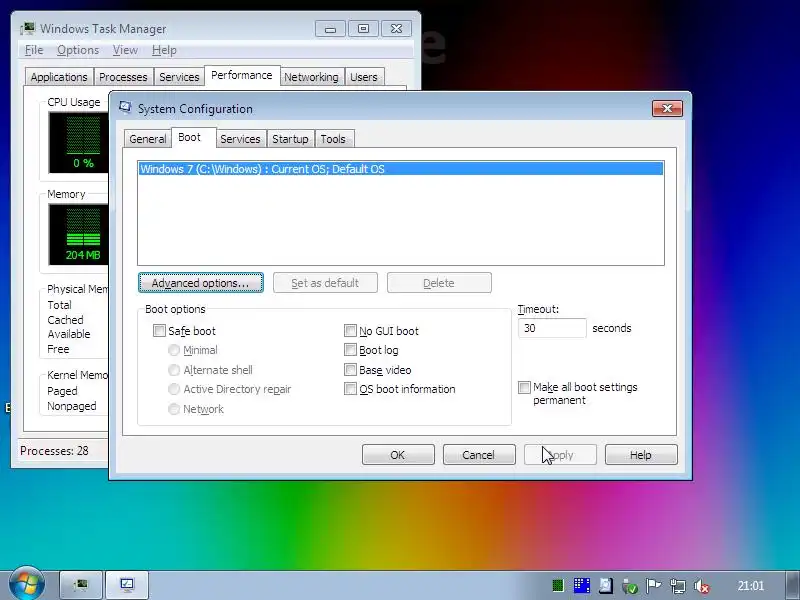
Task: Click the document-like tray icon
Action: click(606, 586)
